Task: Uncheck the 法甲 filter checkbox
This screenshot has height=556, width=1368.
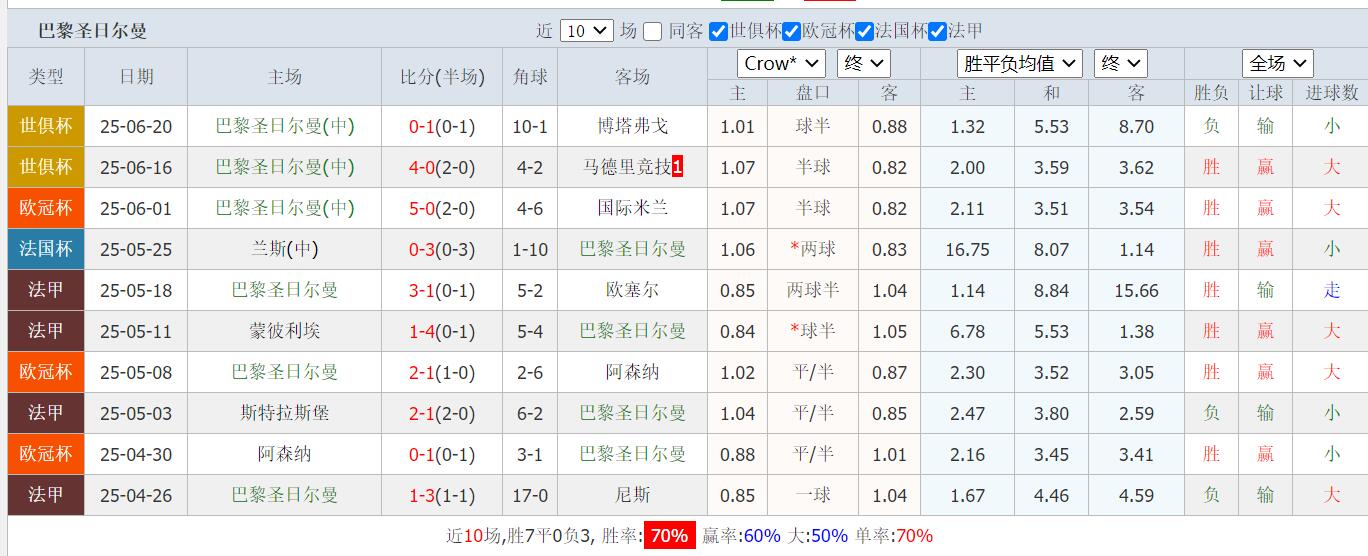Action: (x=937, y=31)
